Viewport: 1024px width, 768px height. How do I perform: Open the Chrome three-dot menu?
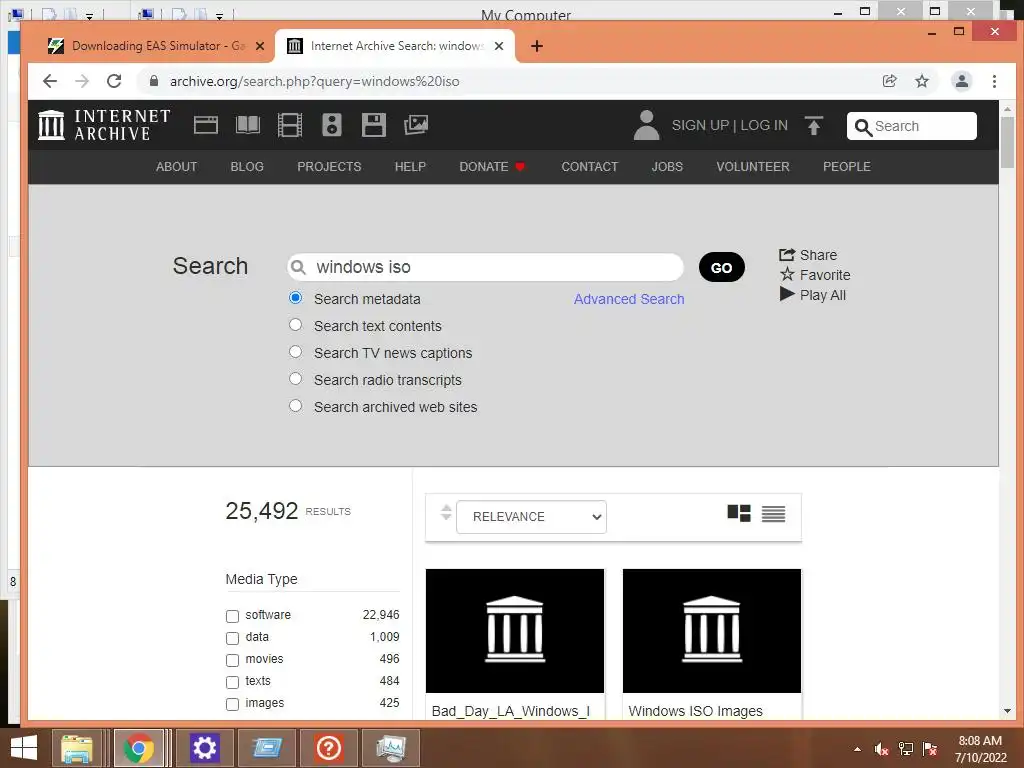coord(994,81)
